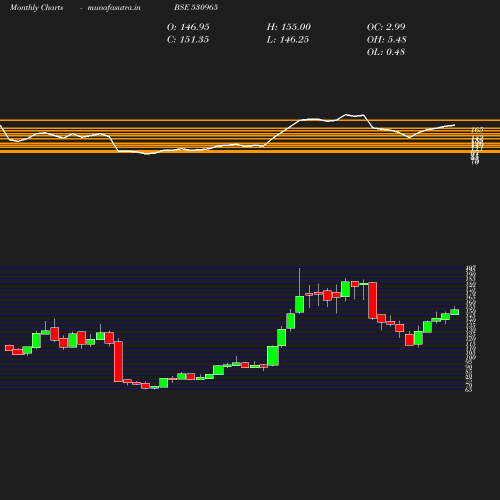Click the munafasutra.in watermark text
This screenshot has width=500, height=500.
click(x=114, y=7)
